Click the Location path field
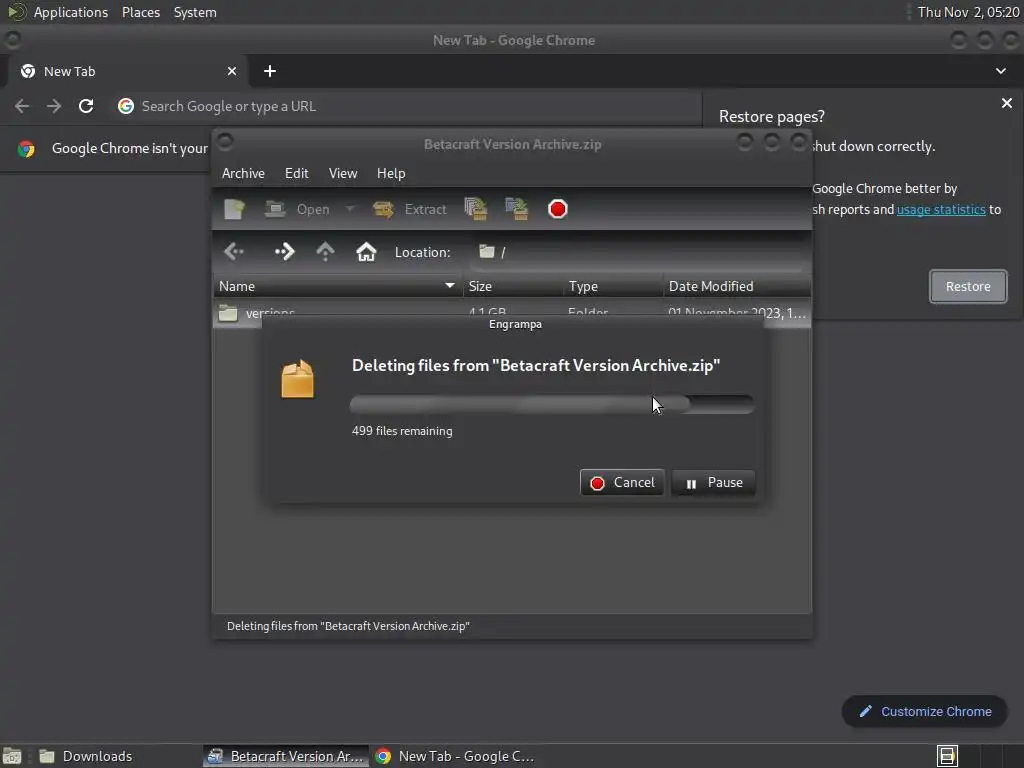The width and height of the screenshot is (1024, 768). pyautogui.click(x=637, y=252)
